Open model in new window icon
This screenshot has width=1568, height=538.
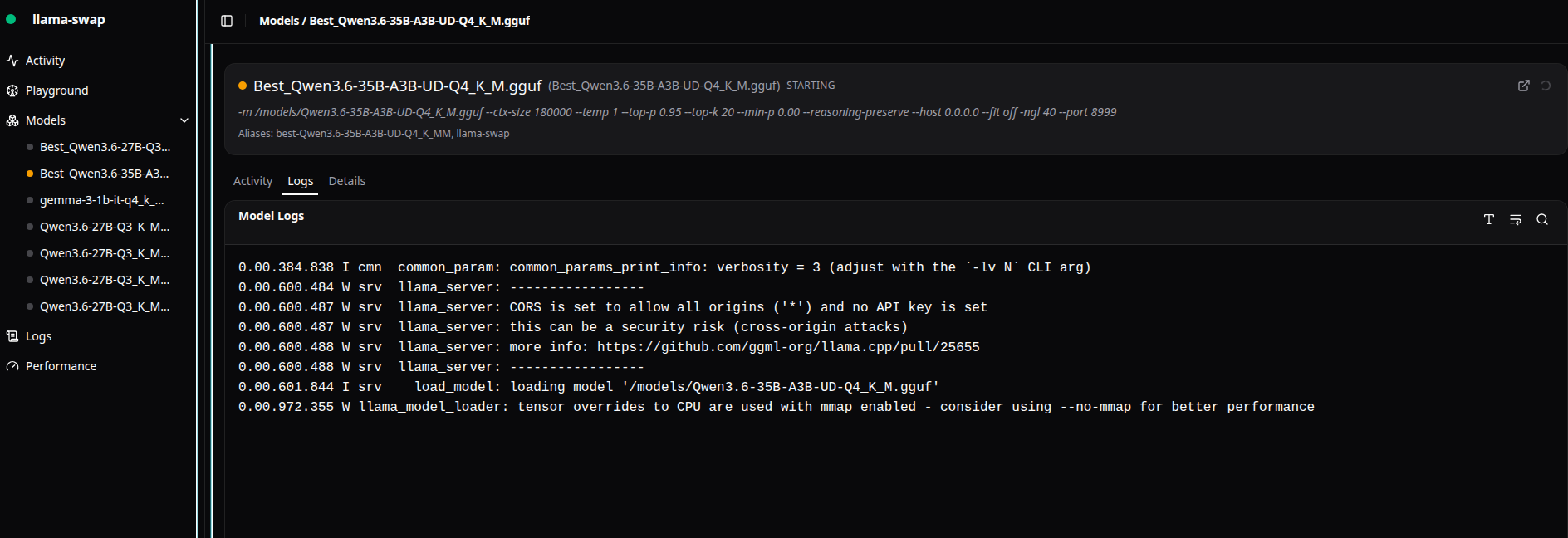point(1524,86)
